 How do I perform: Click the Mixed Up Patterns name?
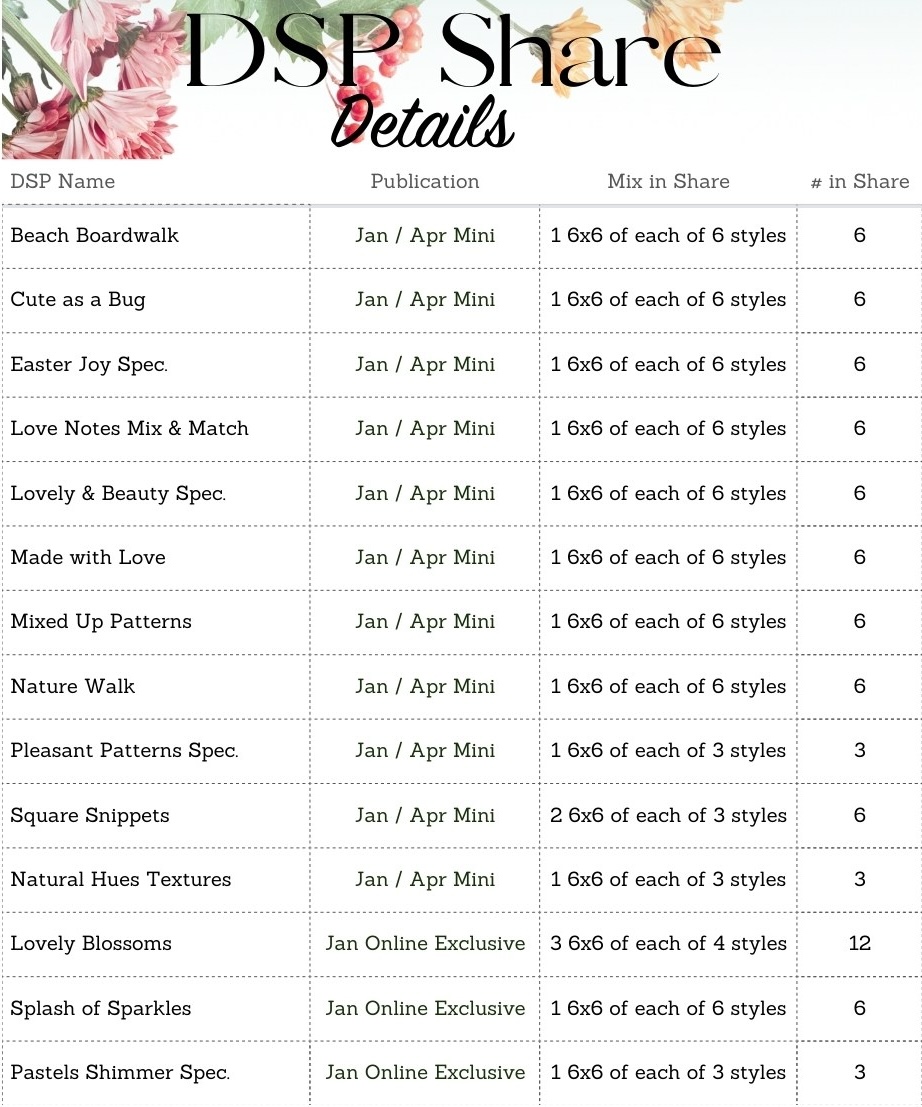coord(101,622)
